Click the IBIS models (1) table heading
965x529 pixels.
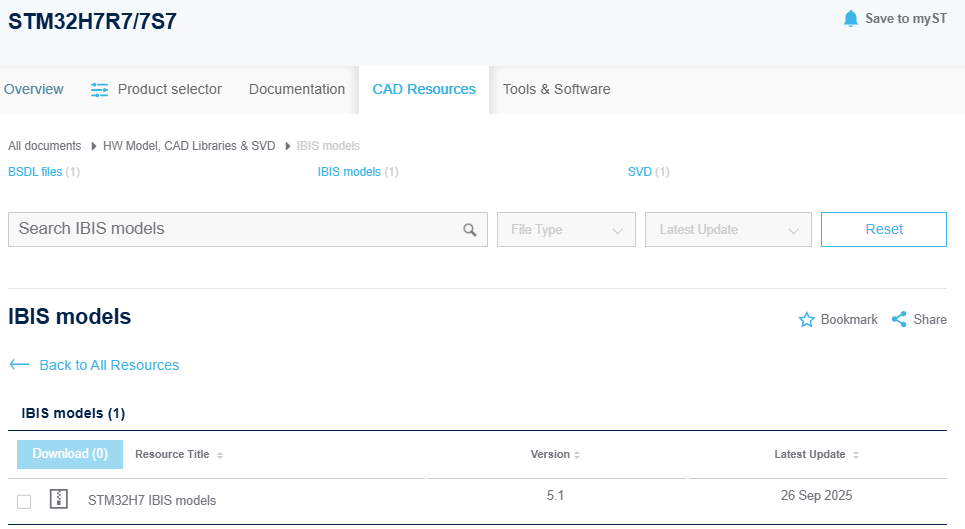[x=73, y=413]
